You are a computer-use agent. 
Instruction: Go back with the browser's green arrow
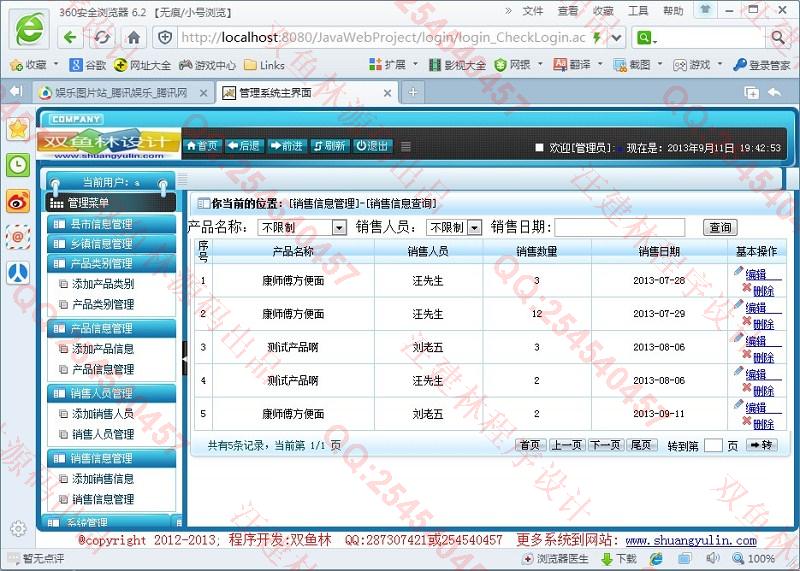click(x=70, y=37)
